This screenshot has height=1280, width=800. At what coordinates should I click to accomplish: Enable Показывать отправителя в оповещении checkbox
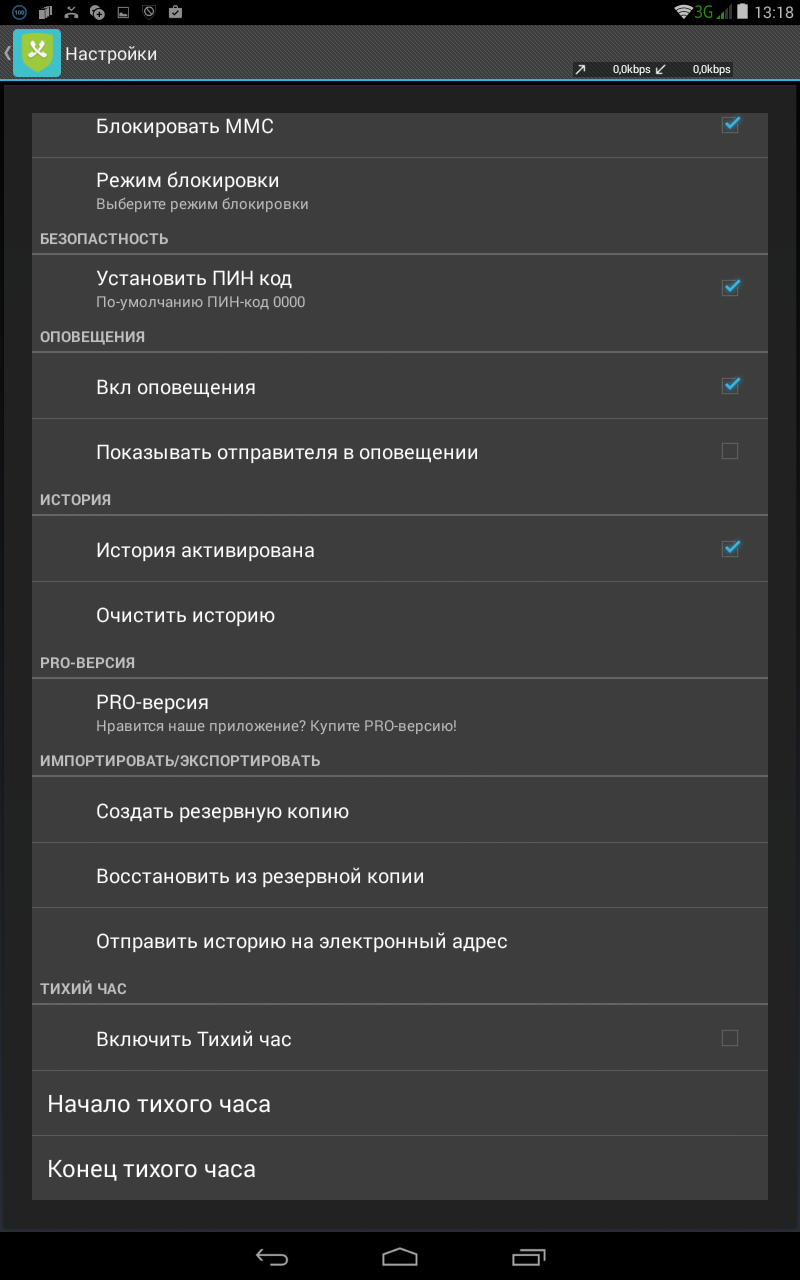(x=730, y=452)
